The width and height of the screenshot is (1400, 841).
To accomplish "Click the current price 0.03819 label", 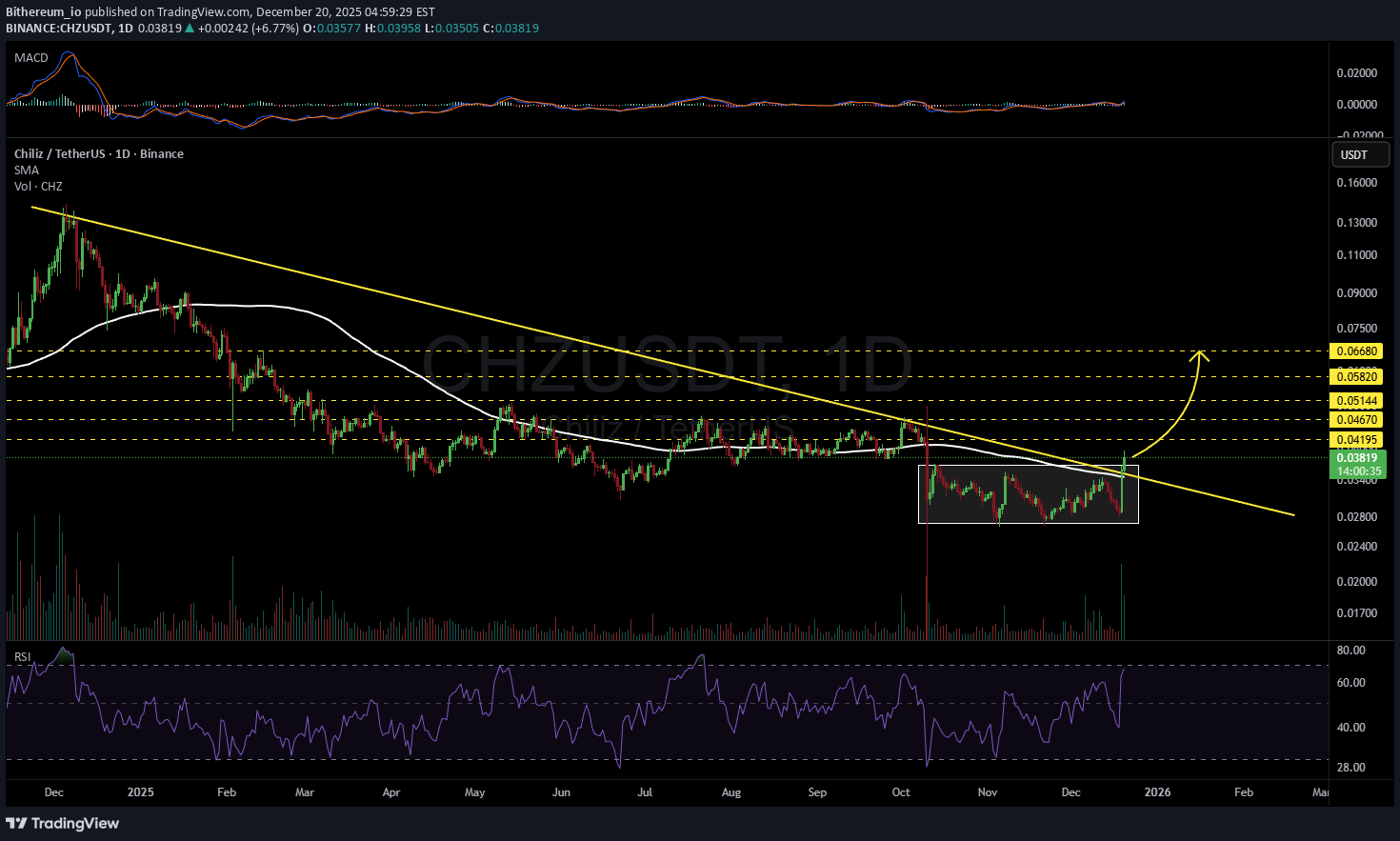I will (1357, 458).
